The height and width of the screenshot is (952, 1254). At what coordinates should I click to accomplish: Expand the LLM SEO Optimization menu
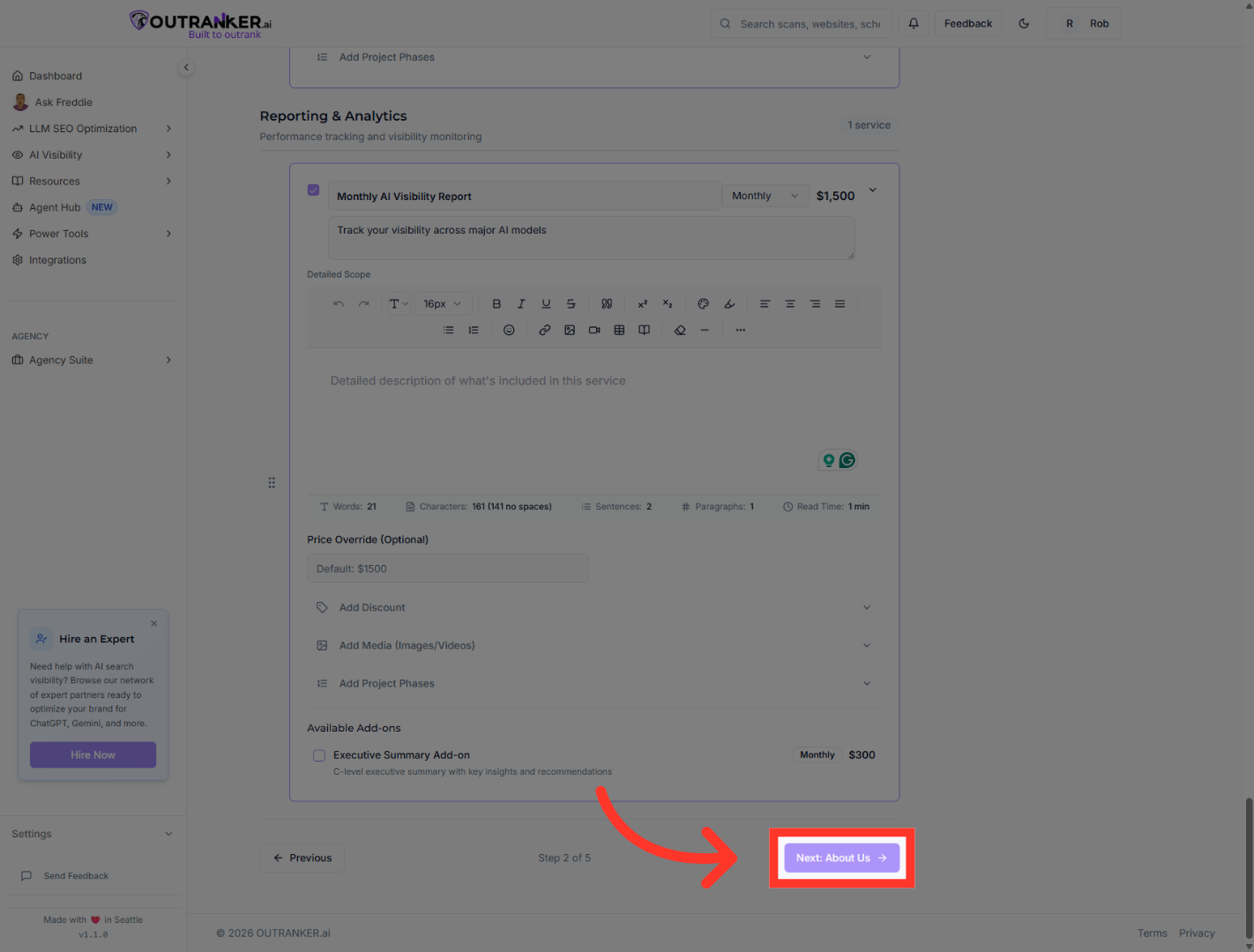[x=93, y=129]
